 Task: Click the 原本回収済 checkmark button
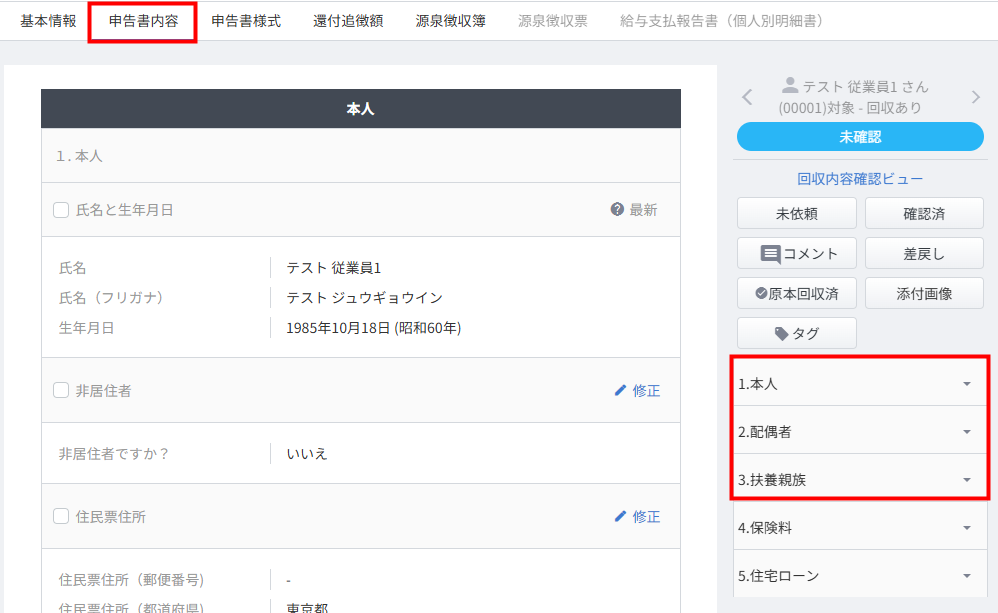pos(796,294)
